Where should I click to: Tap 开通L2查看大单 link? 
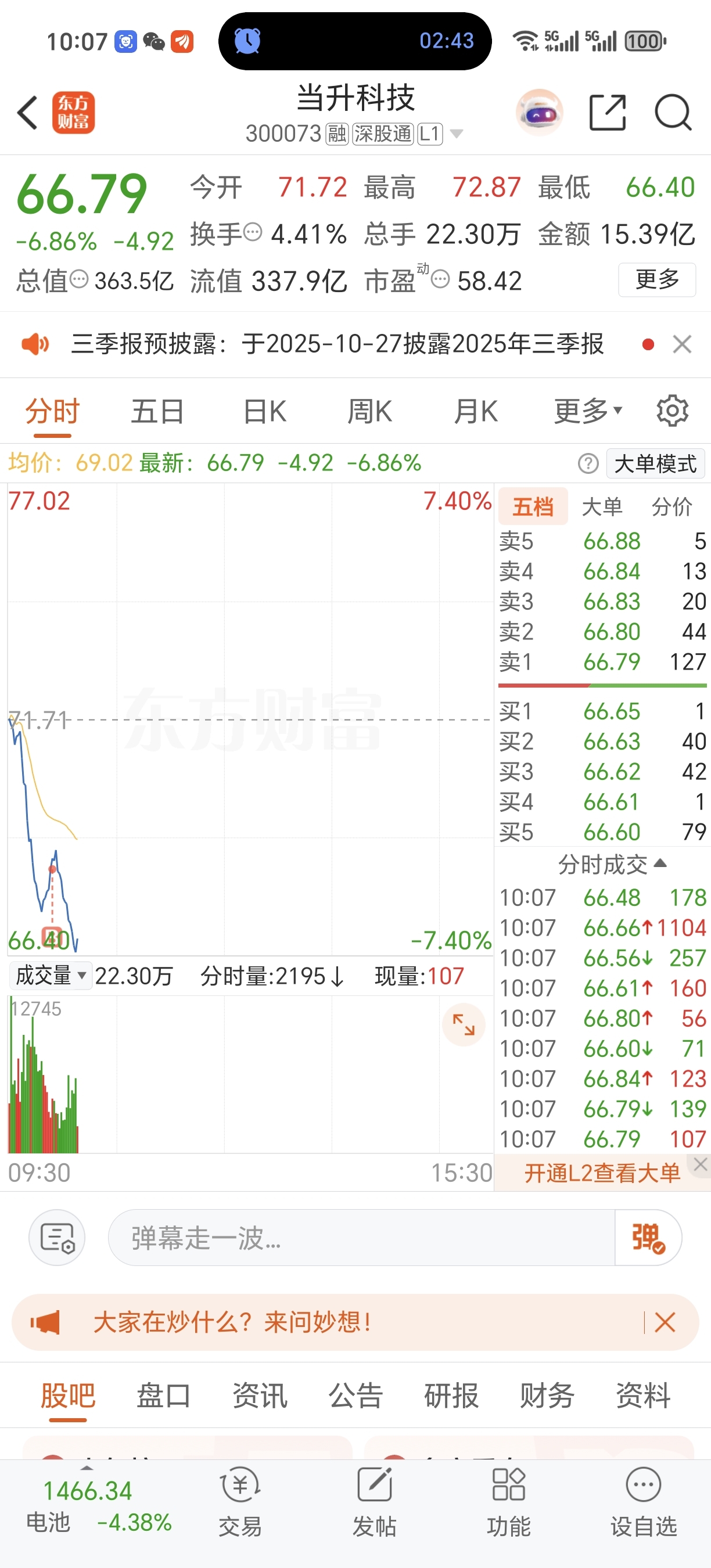[x=602, y=1173]
